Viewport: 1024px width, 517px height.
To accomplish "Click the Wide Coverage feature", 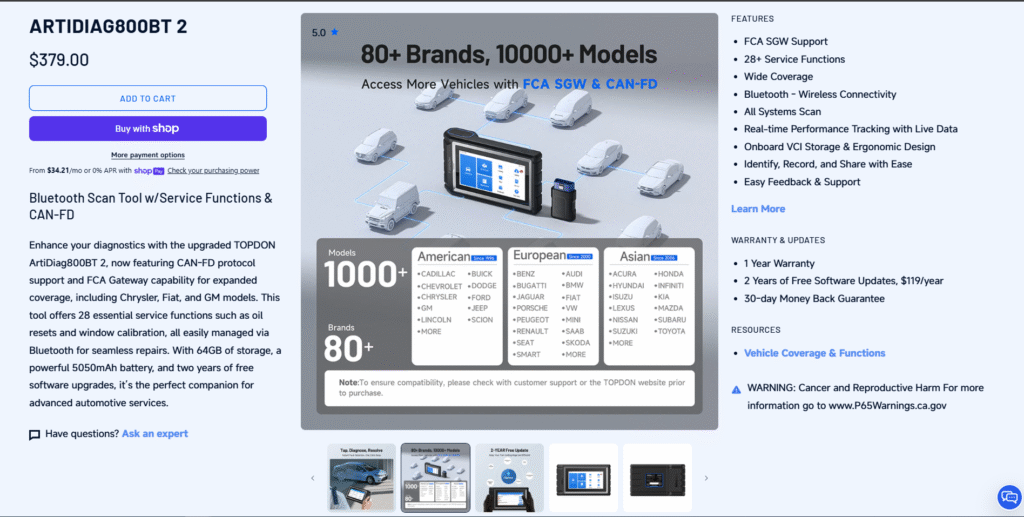I will (778, 76).
